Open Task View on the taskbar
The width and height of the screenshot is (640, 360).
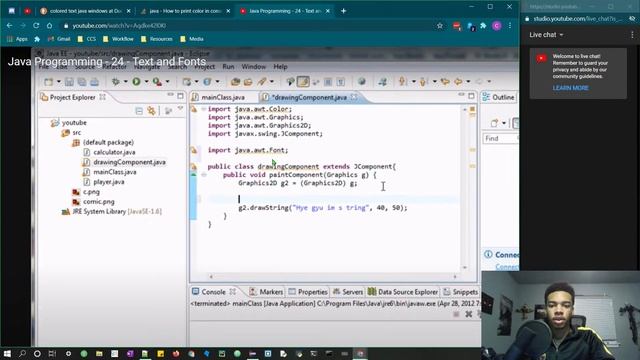52,353
